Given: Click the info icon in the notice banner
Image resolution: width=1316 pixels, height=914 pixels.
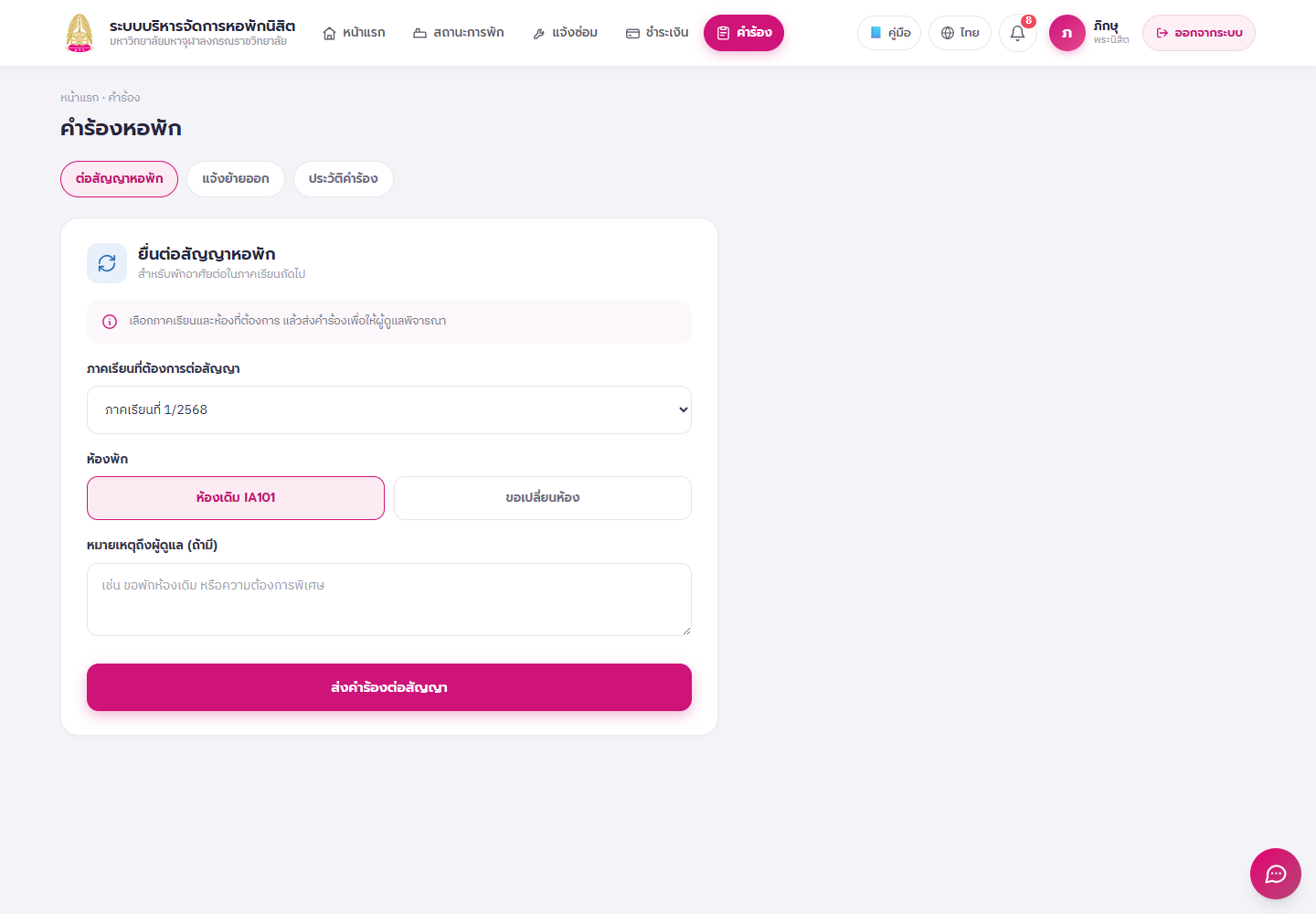Looking at the screenshot, I should pos(110,322).
